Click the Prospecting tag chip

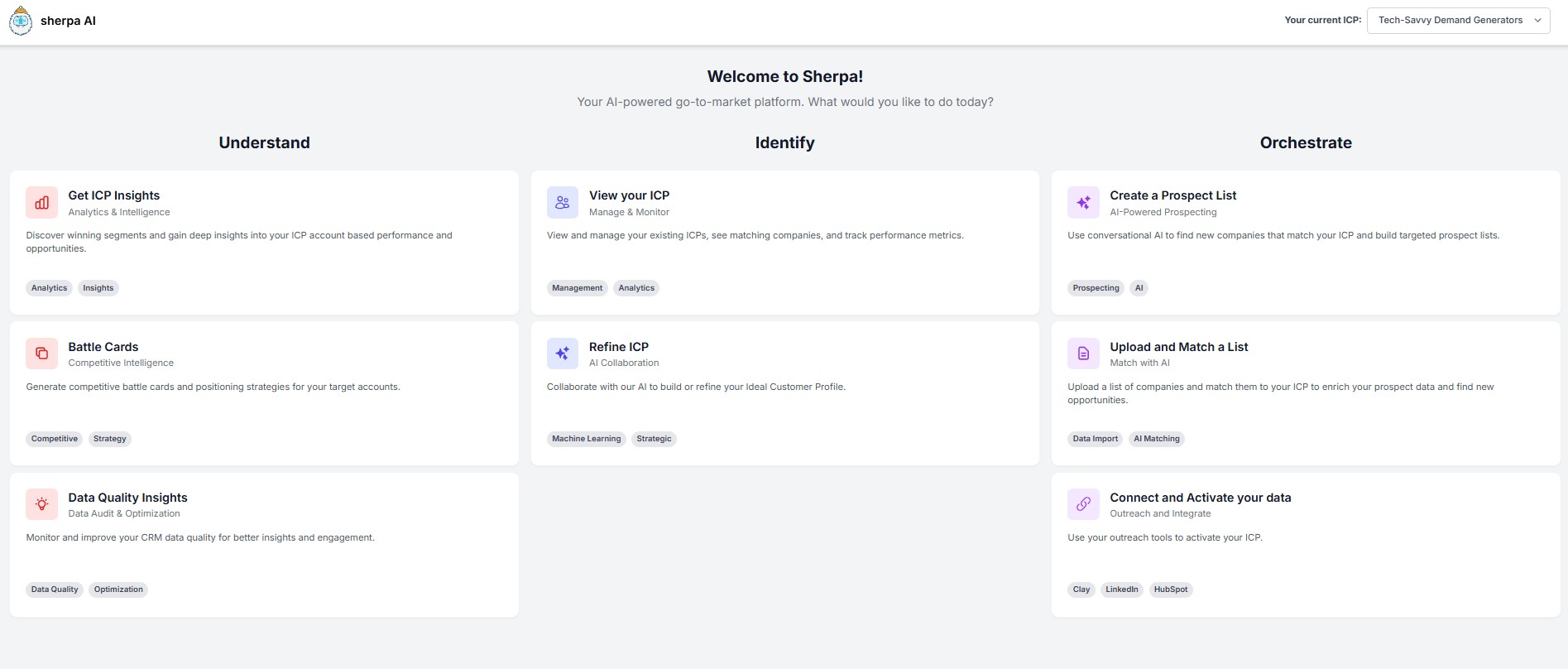(1096, 288)
